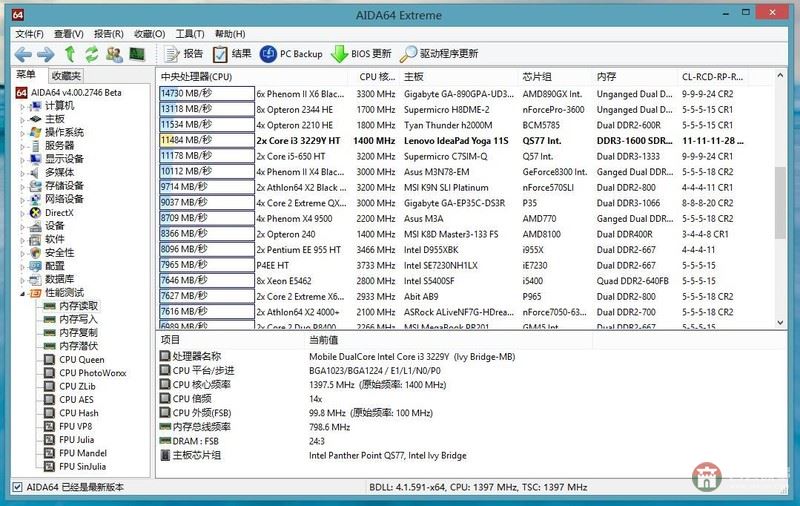This screenshot has width=800, height=506.
Task: Open the 报告(R) menu
Action: (x=109, y=34)
